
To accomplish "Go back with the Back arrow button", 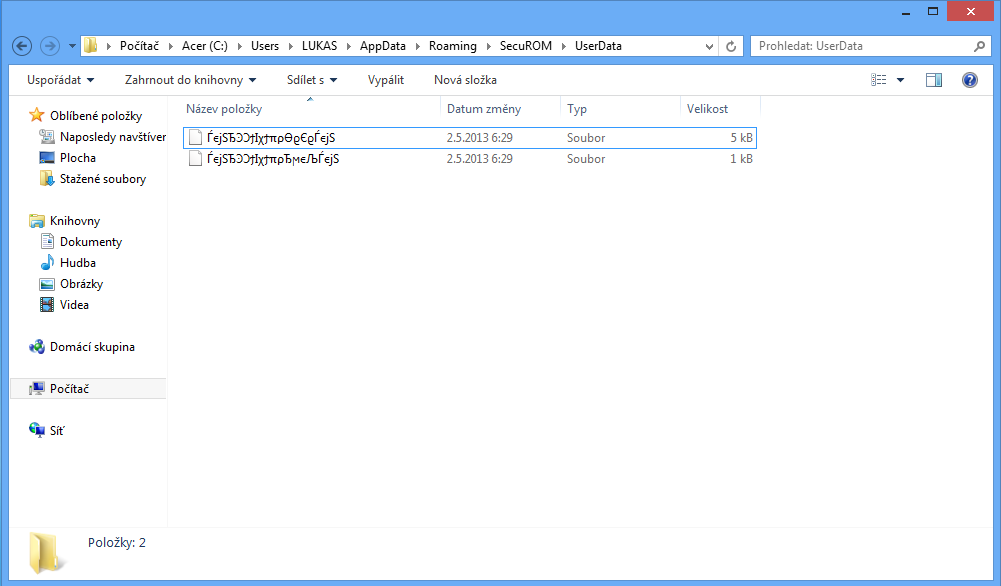I will coord(22,46).
